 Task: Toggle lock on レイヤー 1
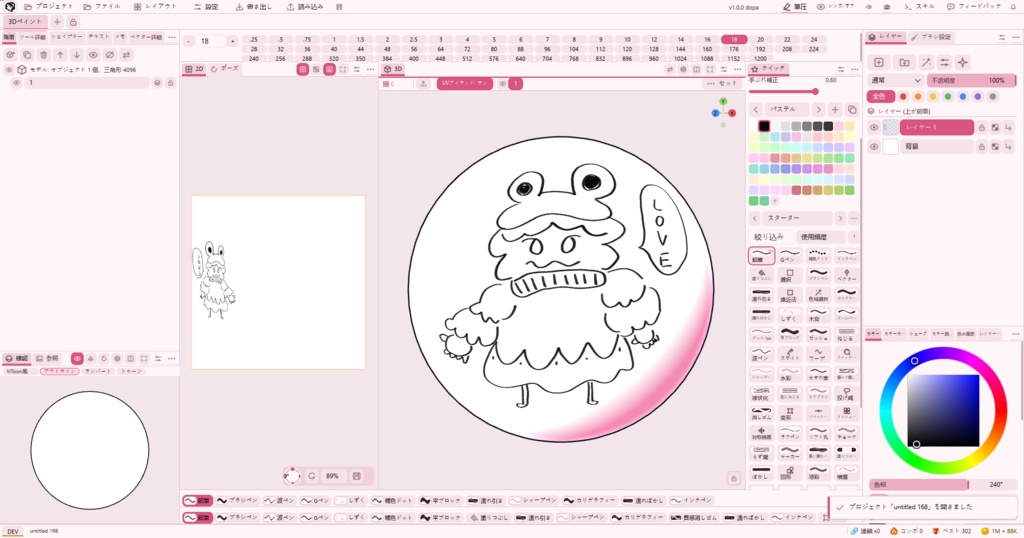[982, 127]
